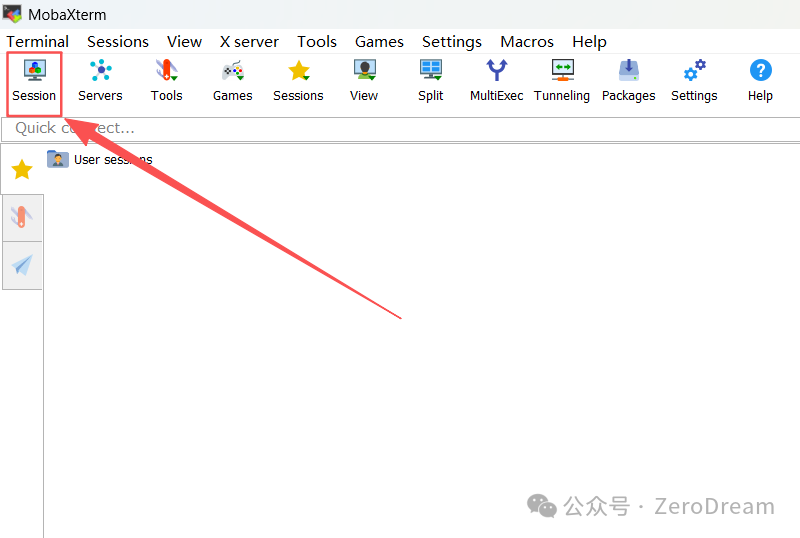800x538 pixels.
Task: Open the Packages toolbar icon
Action: click(x=629, y=82)
